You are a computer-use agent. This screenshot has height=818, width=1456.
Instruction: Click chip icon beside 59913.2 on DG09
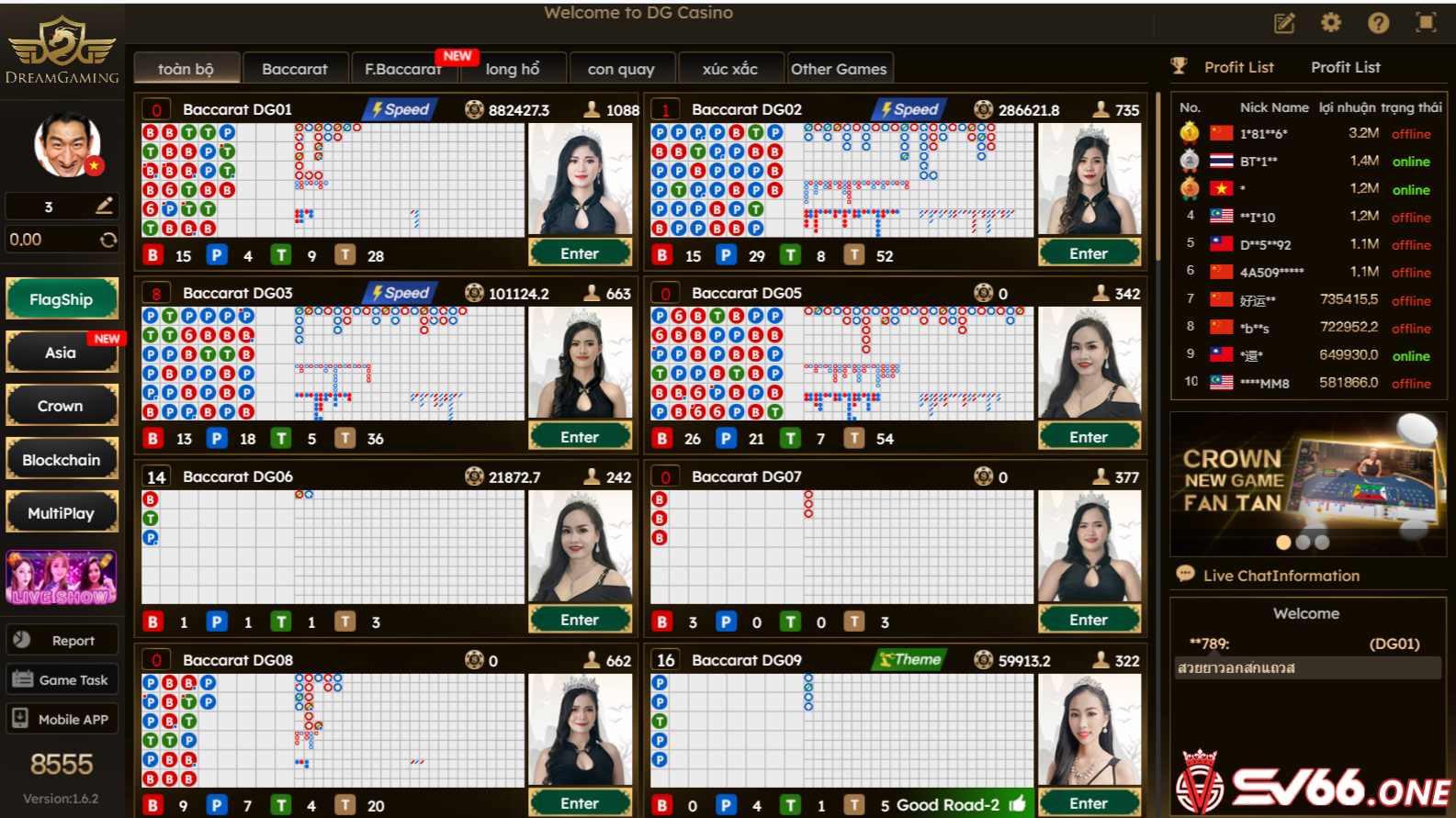tap(983, 659)
